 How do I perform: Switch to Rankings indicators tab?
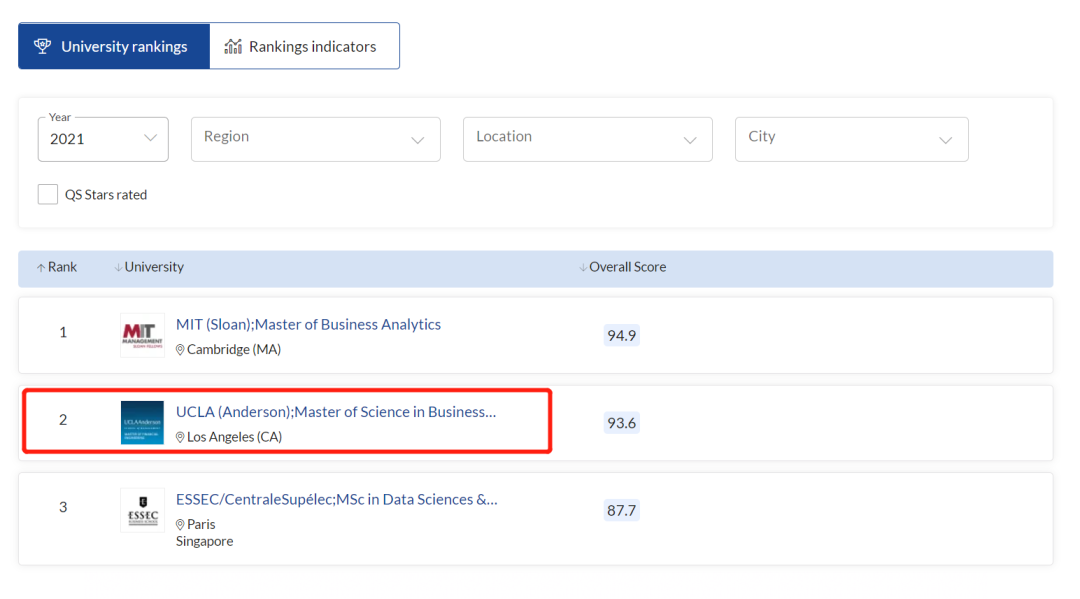[x=304, y=46]
